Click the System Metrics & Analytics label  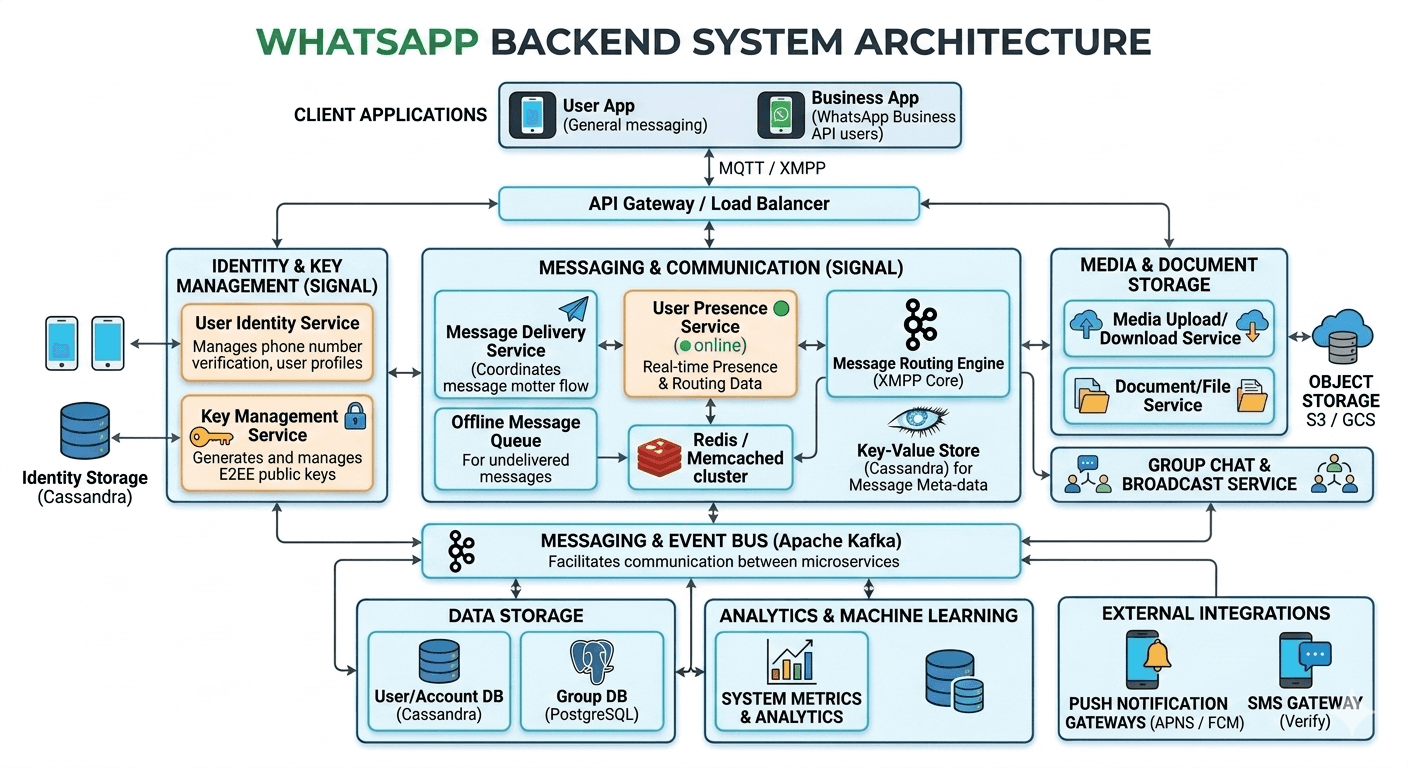click(x=791, y=708)
